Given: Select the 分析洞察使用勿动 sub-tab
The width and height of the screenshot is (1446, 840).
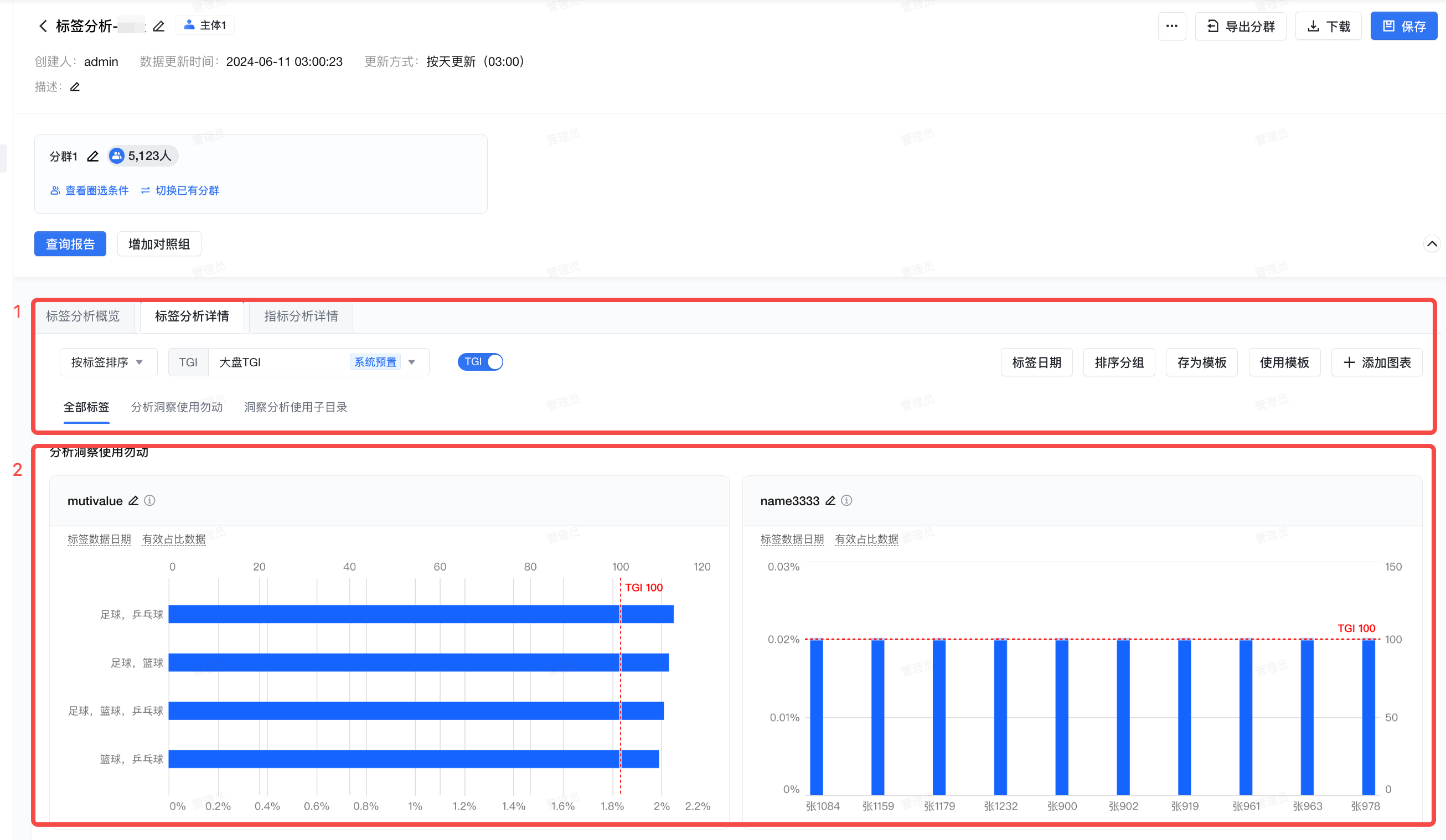Looking at the screenshot, I should click(x=177, y=407).
